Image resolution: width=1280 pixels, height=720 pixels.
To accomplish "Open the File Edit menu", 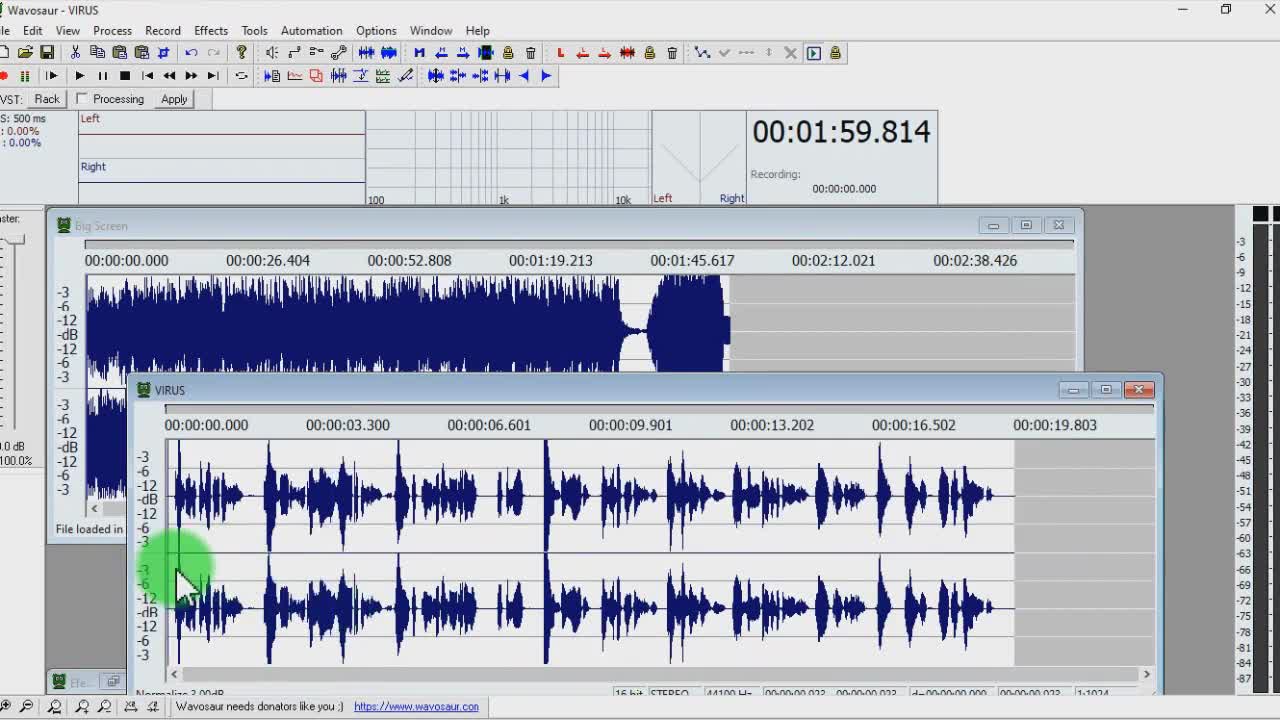I will [33, 31].
